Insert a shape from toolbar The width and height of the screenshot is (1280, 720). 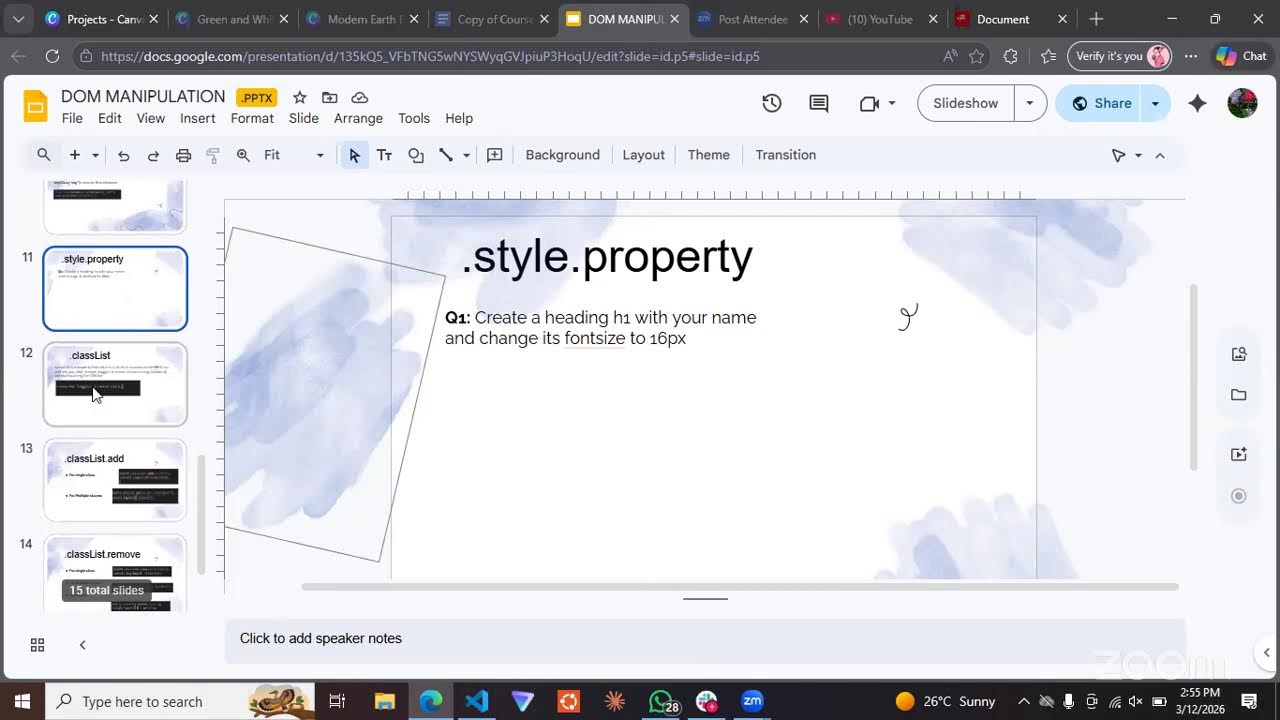coord(416,155)
